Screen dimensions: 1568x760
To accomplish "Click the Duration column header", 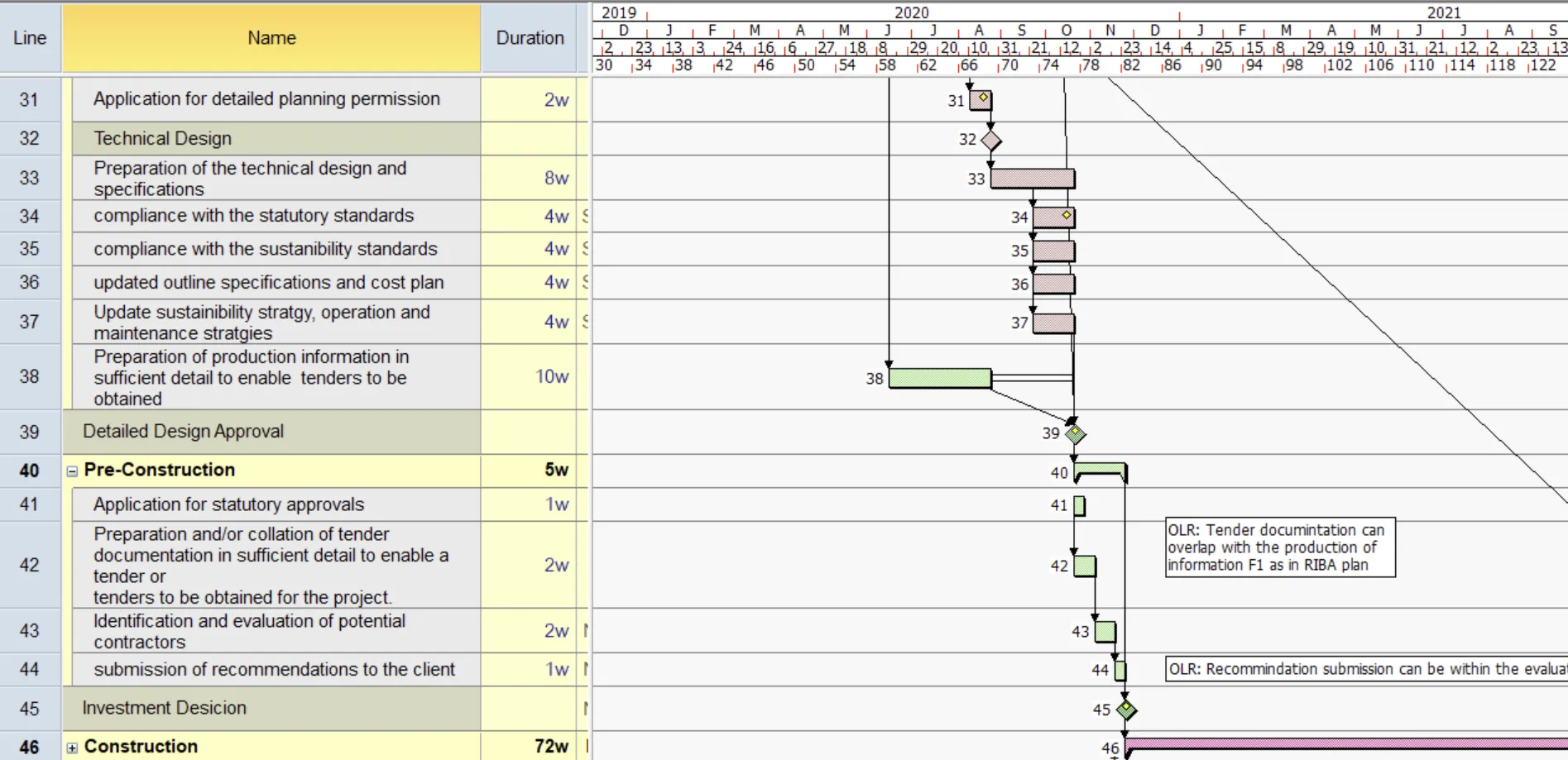I will pyautogui.click(x=530, y=38).
